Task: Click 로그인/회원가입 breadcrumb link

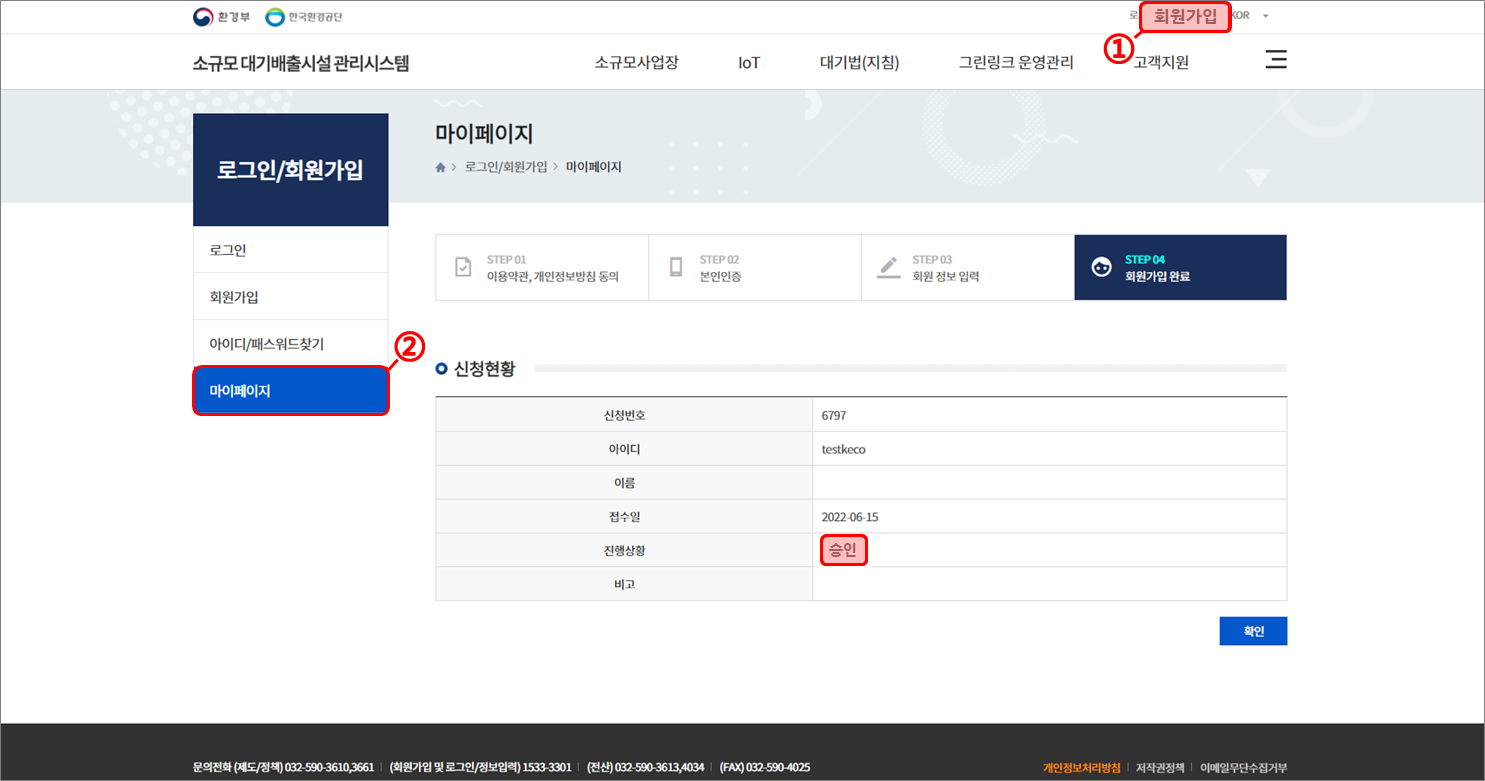Action: coord(506,167)
